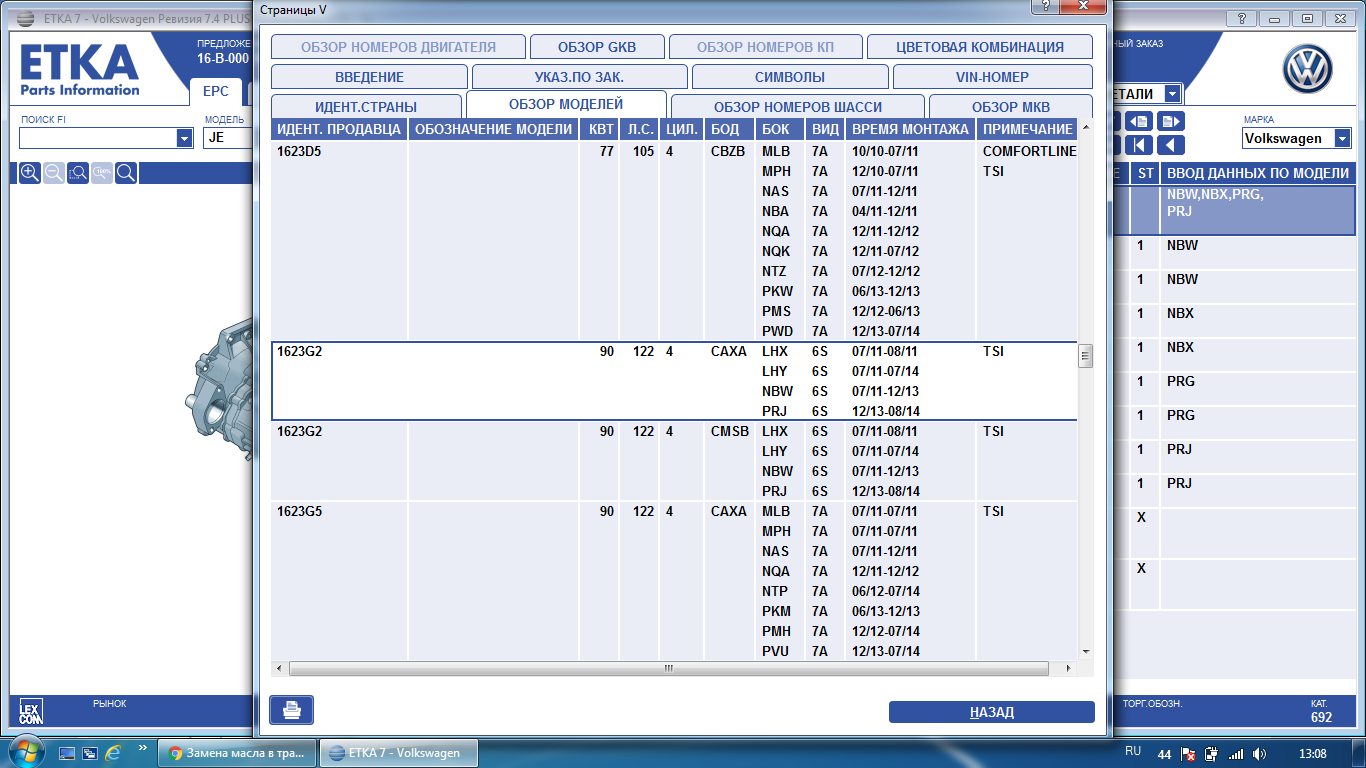Image resolution: width=1366 pixels, height=768 pixels.
Task: Select row 1623D5 in the models table
Action: pos(675,241)
